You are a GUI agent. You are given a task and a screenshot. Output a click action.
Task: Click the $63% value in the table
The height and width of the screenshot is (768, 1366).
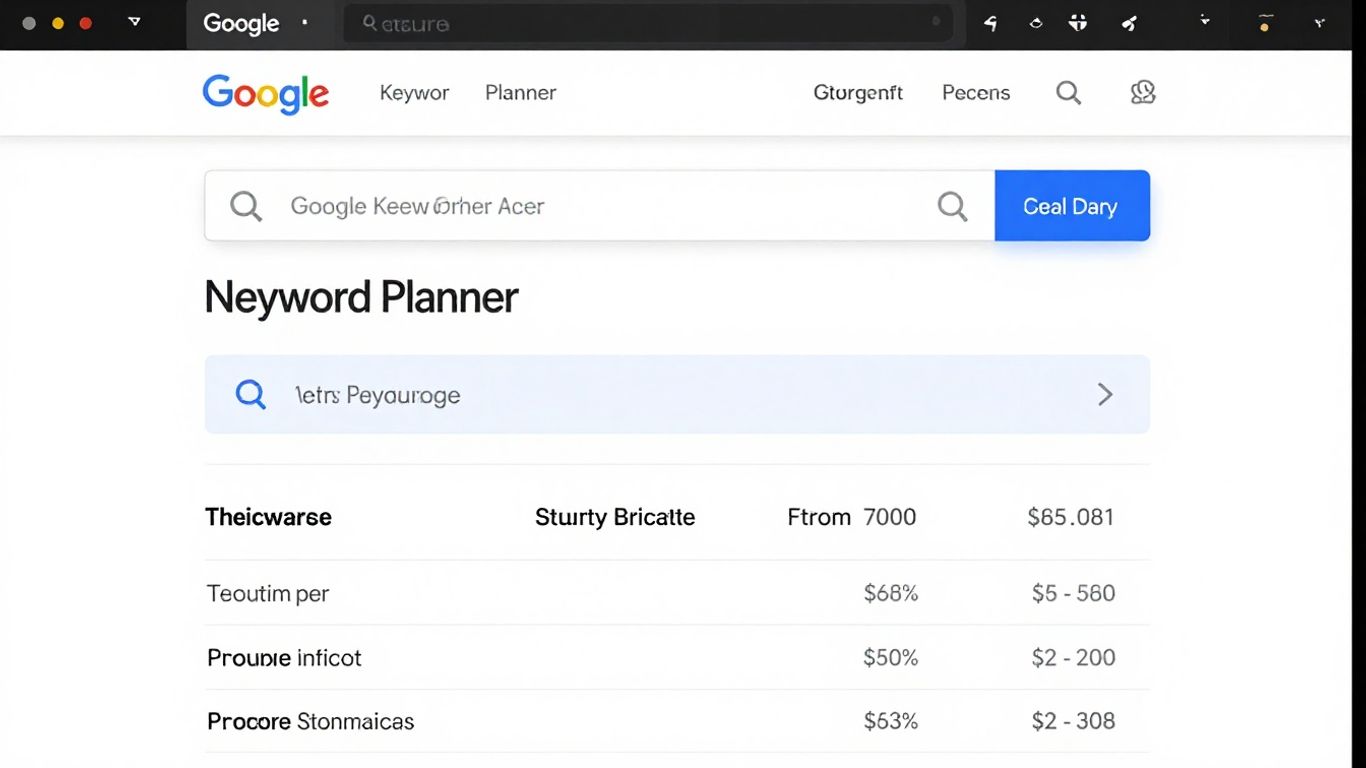pyautogui.click(x=891, y=721)
